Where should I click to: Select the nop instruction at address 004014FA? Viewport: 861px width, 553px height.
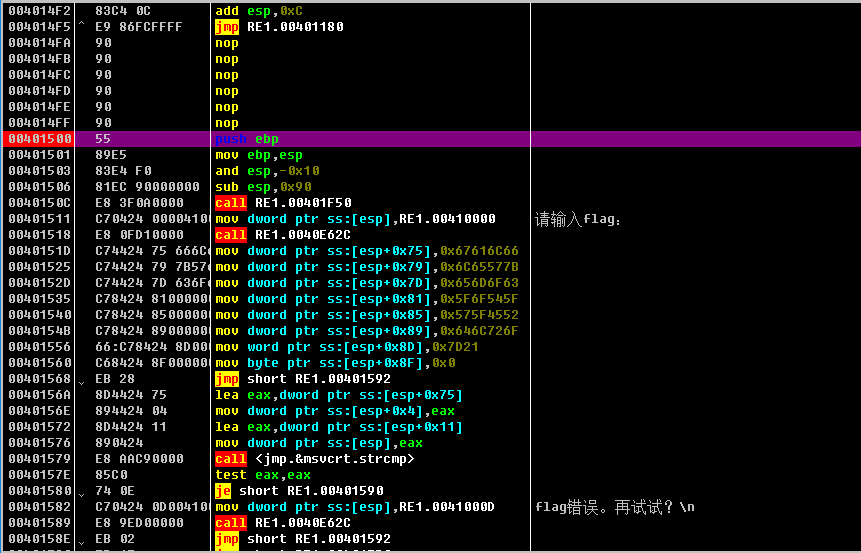[227, 43]
